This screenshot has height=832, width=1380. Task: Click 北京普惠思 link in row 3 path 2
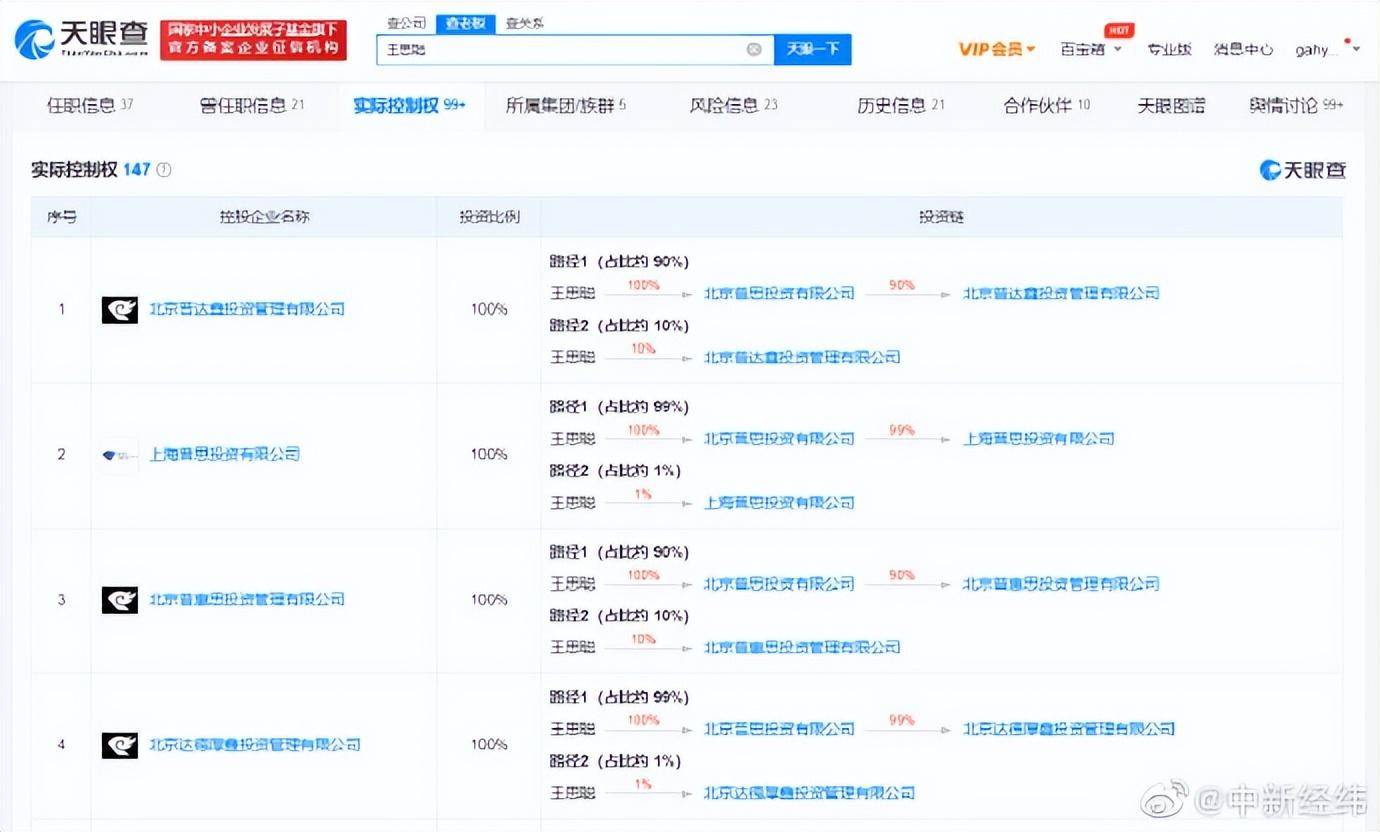click(x=802, y=648)
